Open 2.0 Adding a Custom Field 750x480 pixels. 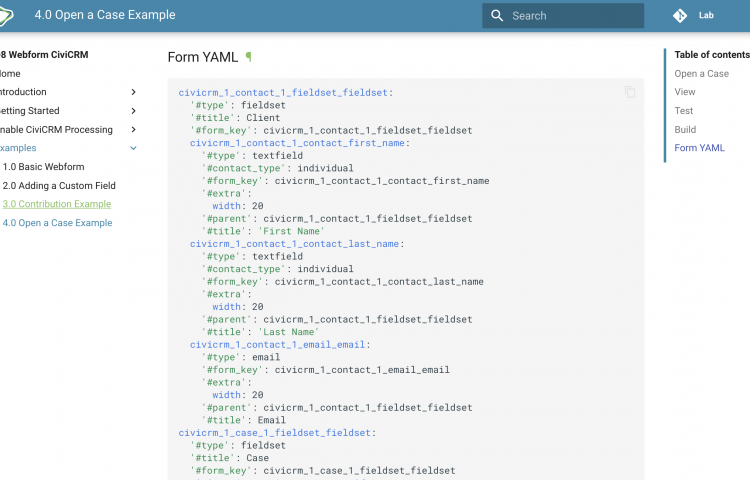[x=59, y=186]
